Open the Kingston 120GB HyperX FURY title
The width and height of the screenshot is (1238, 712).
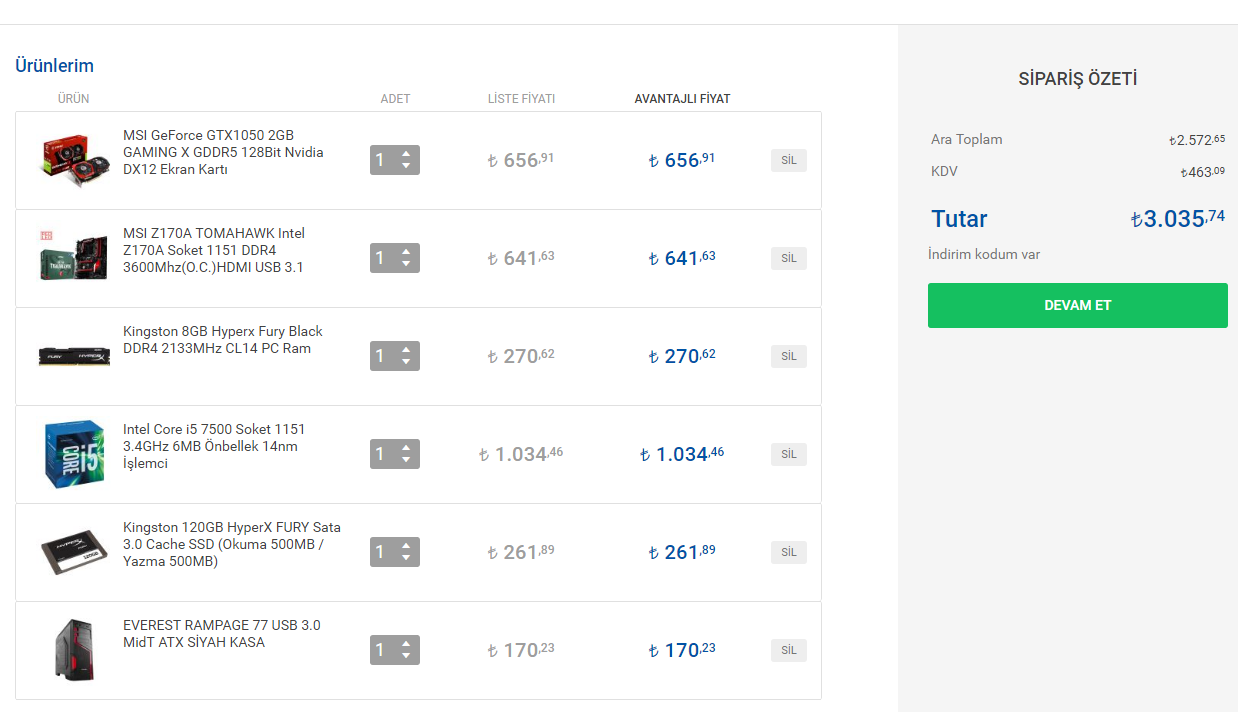(231, 544)
